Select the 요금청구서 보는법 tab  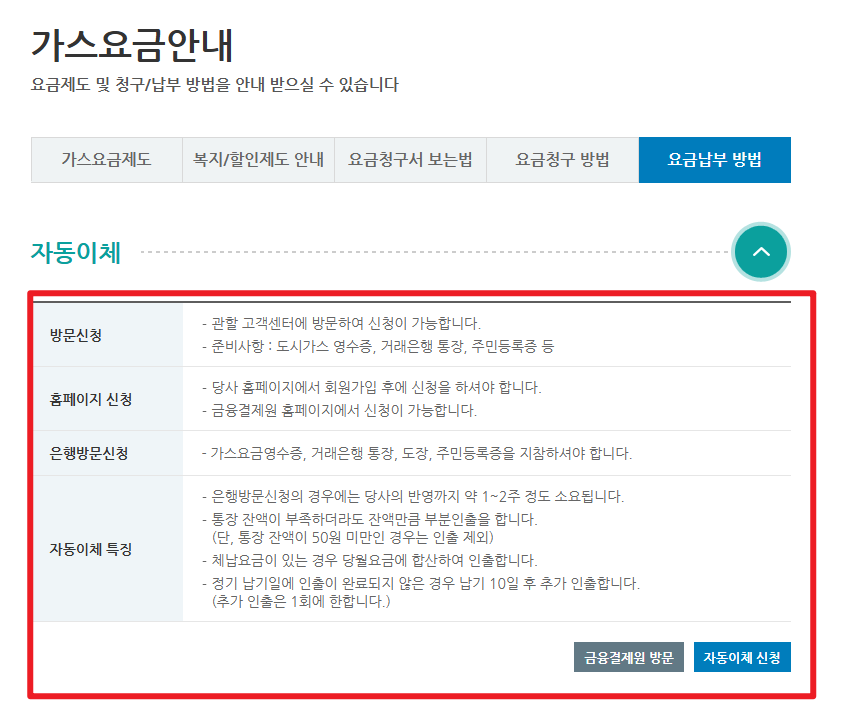tap(410, 159)
